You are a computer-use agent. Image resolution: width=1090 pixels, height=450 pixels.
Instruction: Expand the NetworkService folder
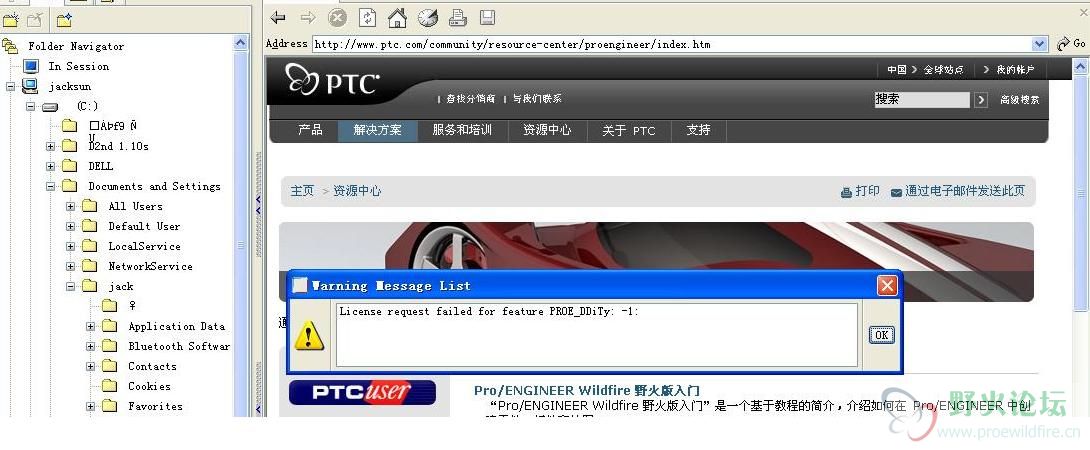tap(71, 266)
